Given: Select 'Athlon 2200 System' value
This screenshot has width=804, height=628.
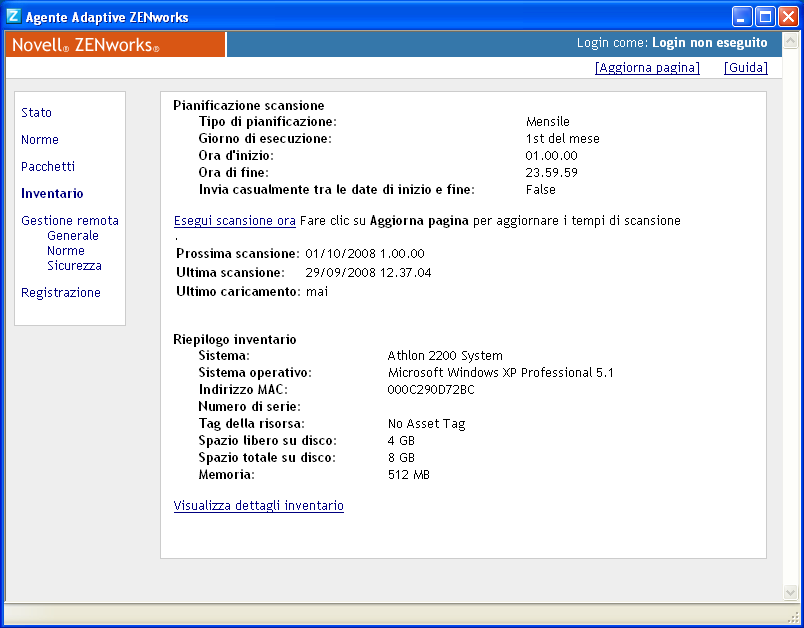Looking at the screenshot, I should (445, 356).
